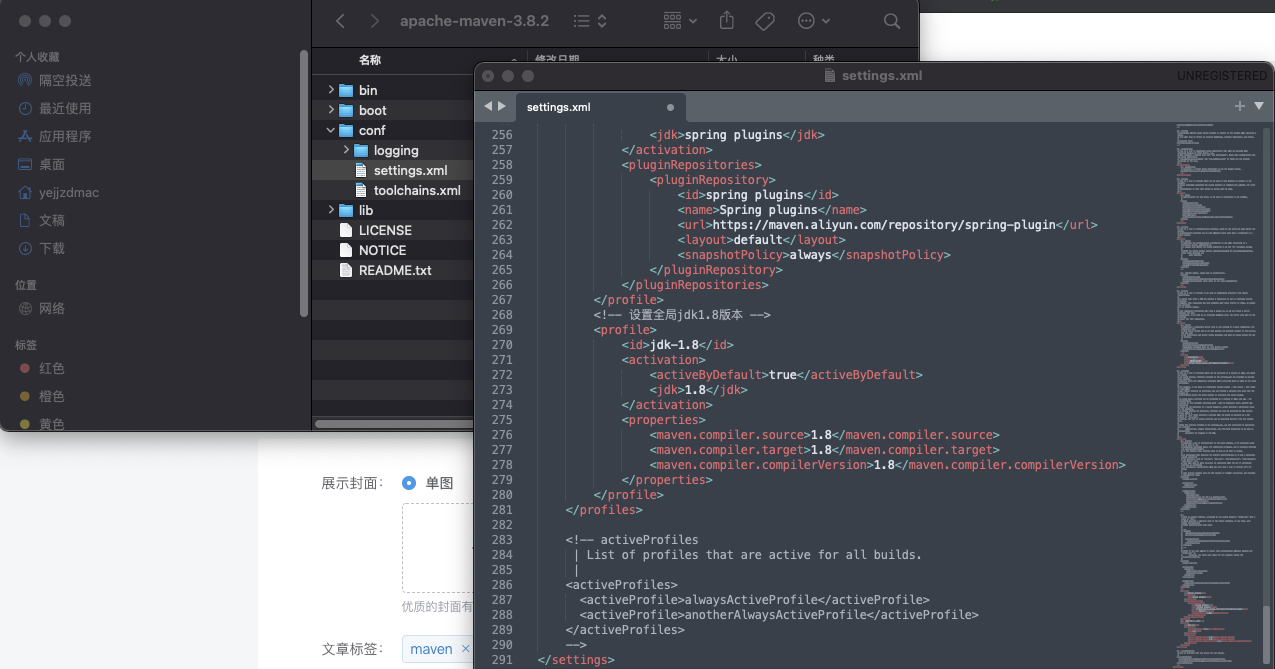Expand the lib folder
The image size is (1275, 669).
pos(331,210)
